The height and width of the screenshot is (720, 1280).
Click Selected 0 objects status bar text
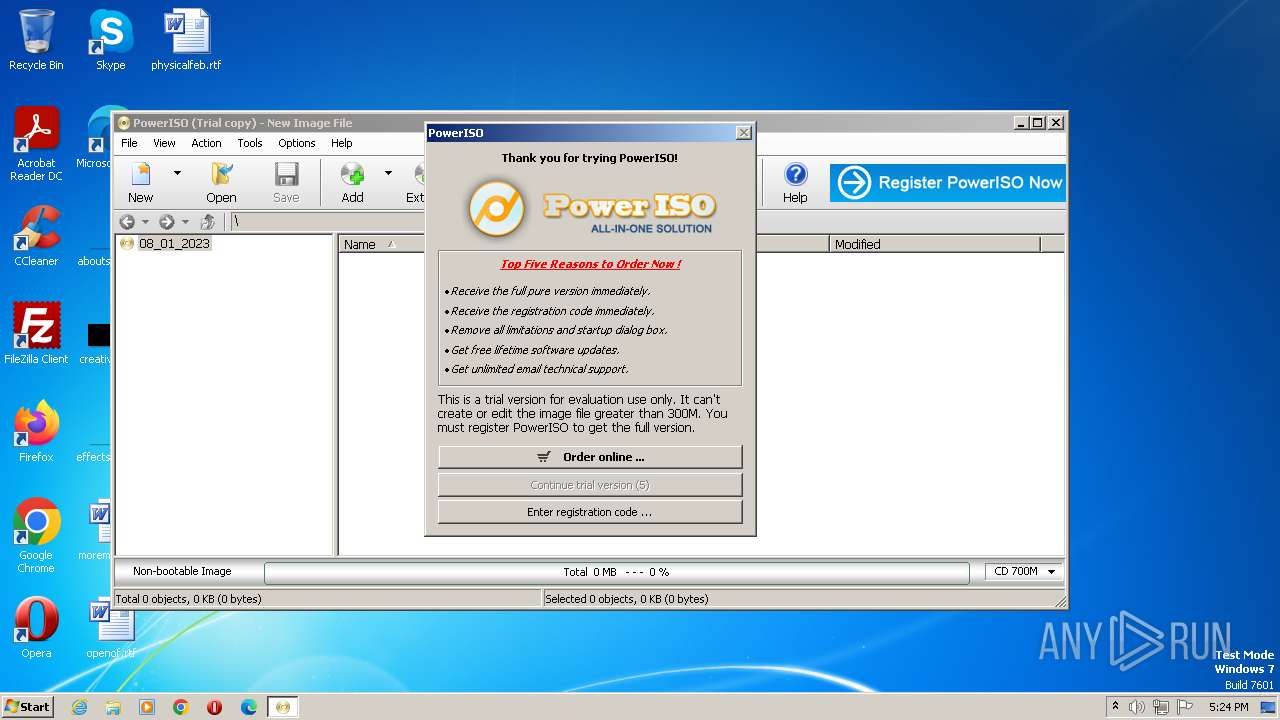[627, 599]
